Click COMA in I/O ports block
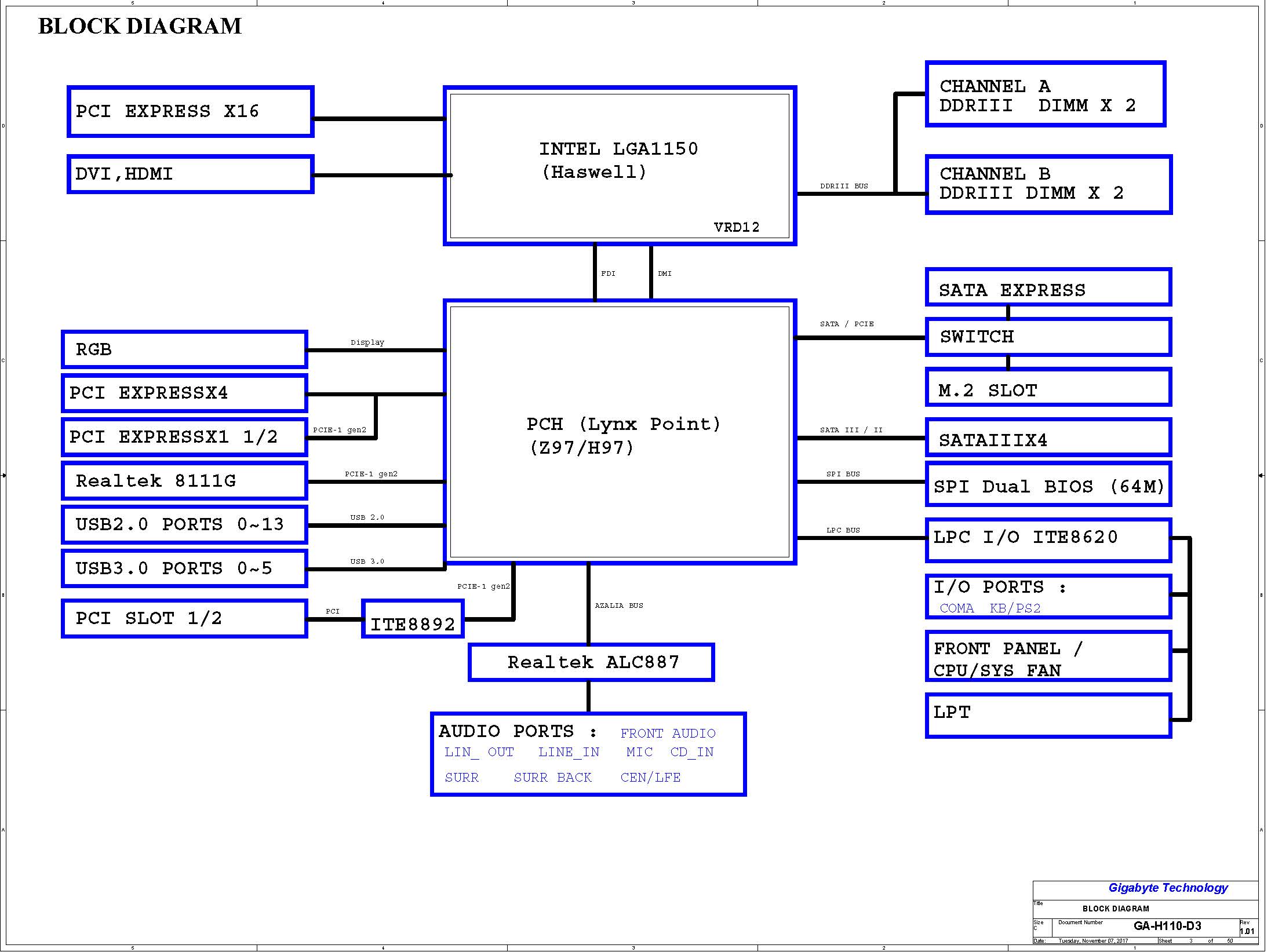This screenshot has height=952, width=1271. coord(956,608)
